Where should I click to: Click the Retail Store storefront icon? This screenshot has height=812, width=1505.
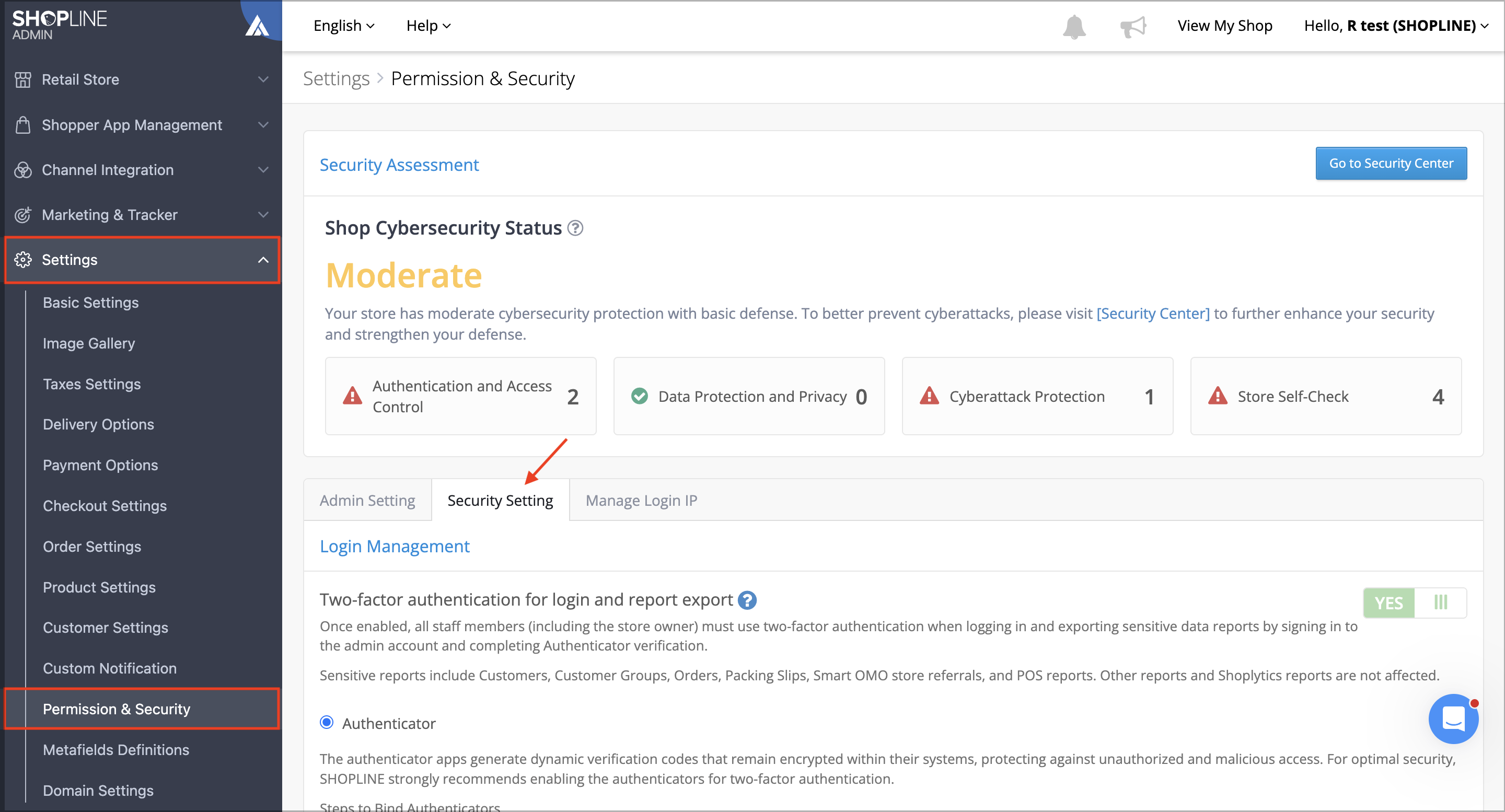[23, 79]
